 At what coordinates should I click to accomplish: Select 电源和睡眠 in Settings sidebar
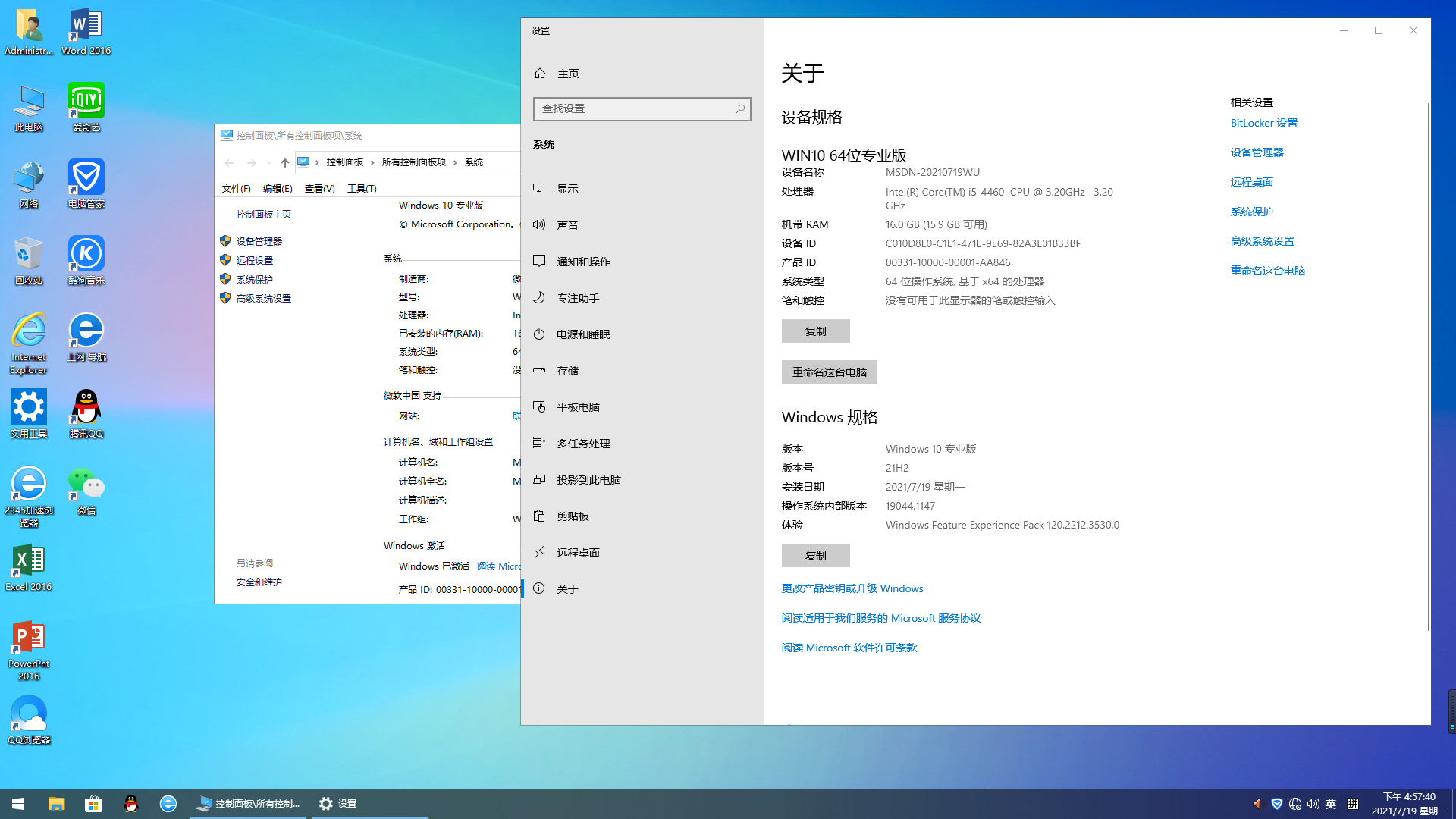click(642, 334)
